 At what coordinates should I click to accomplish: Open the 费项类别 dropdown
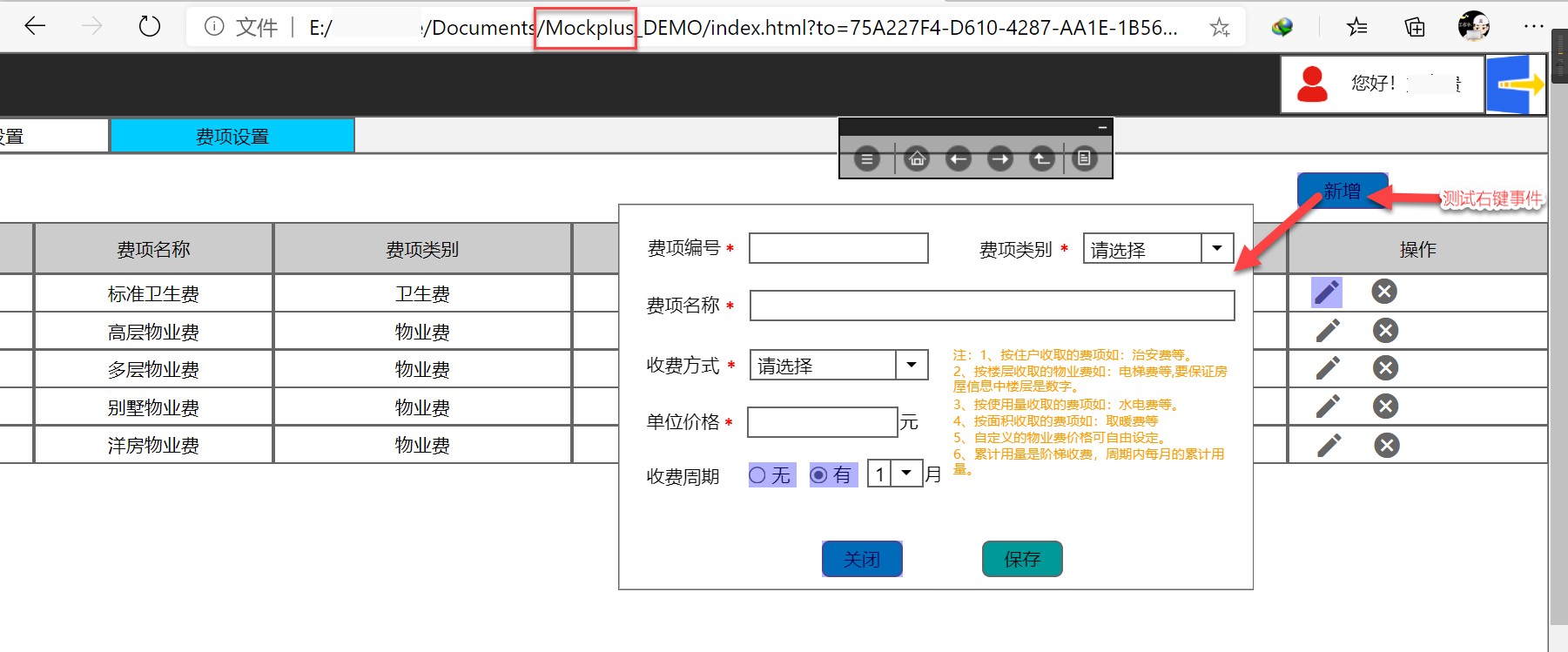1158,248
